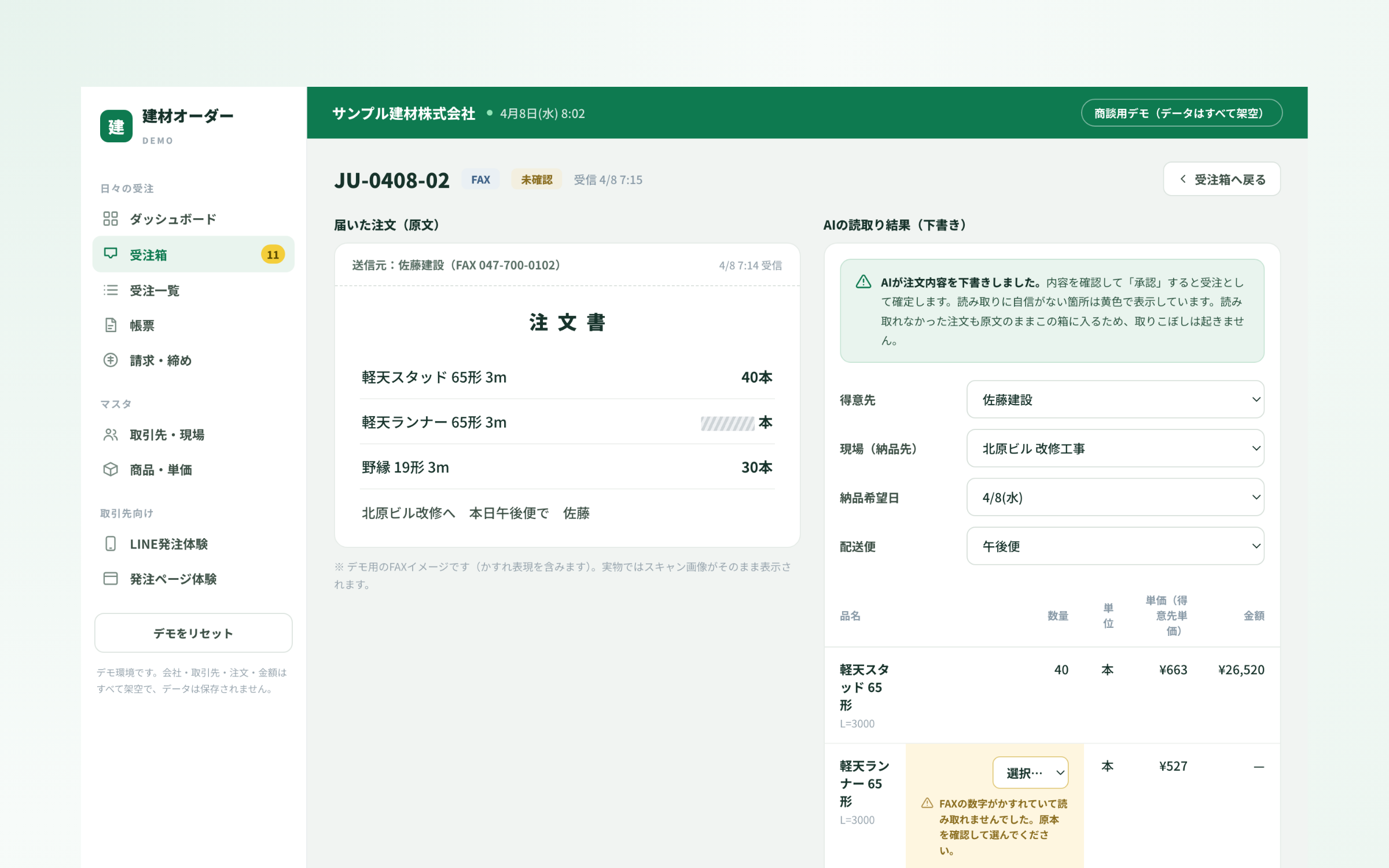This screenshot has height=868, width=1389.
Task: Open the 受注箱 menu item
Action: click(x=193, y=254)
